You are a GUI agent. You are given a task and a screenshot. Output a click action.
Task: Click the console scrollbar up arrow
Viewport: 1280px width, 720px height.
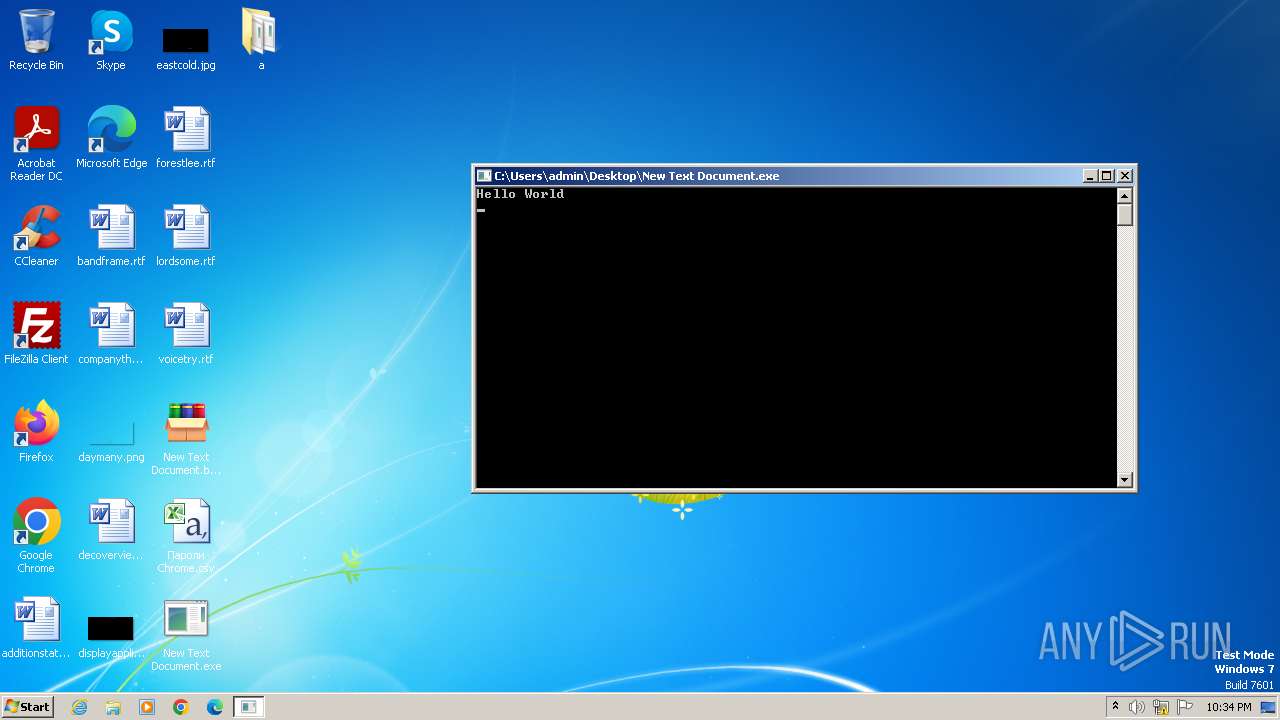[x=1125, y=195]
